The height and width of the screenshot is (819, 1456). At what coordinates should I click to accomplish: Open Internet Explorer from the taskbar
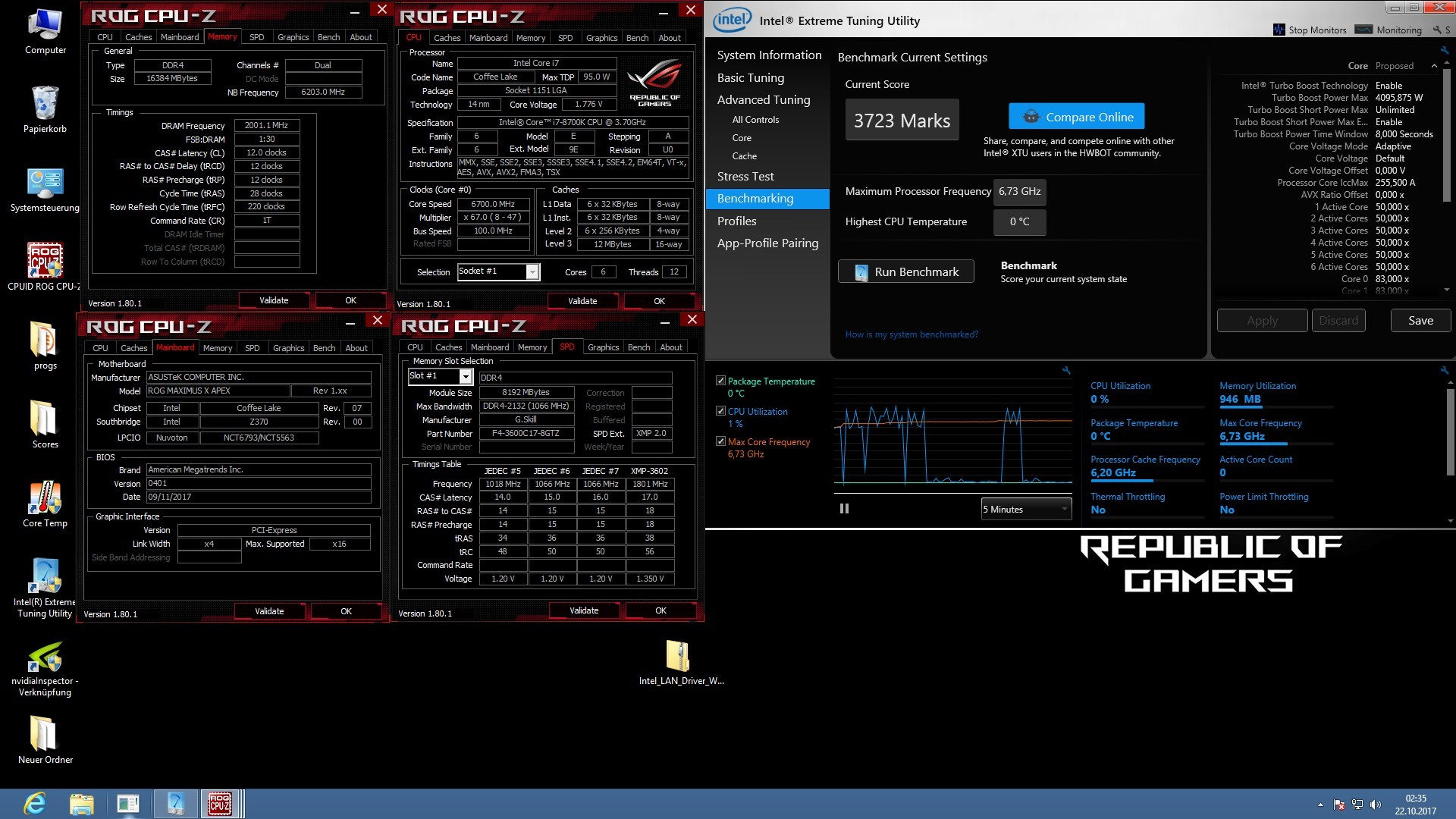click(x=35, y=803)
